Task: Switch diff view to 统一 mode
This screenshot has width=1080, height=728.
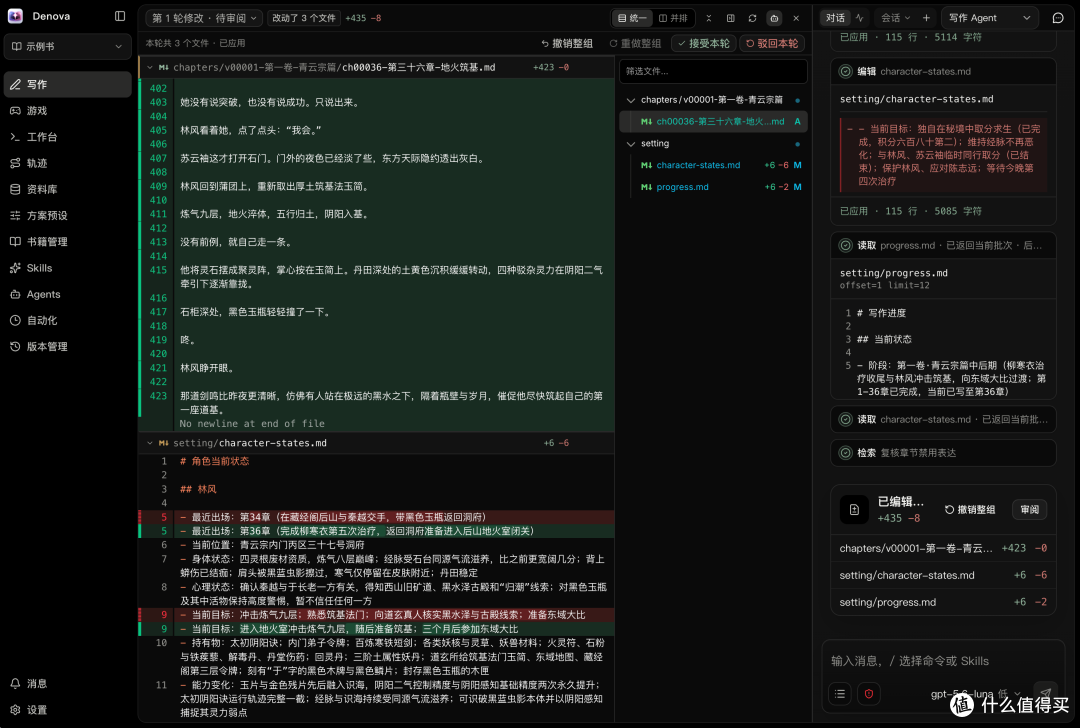Action: click(x=632, y=18)
